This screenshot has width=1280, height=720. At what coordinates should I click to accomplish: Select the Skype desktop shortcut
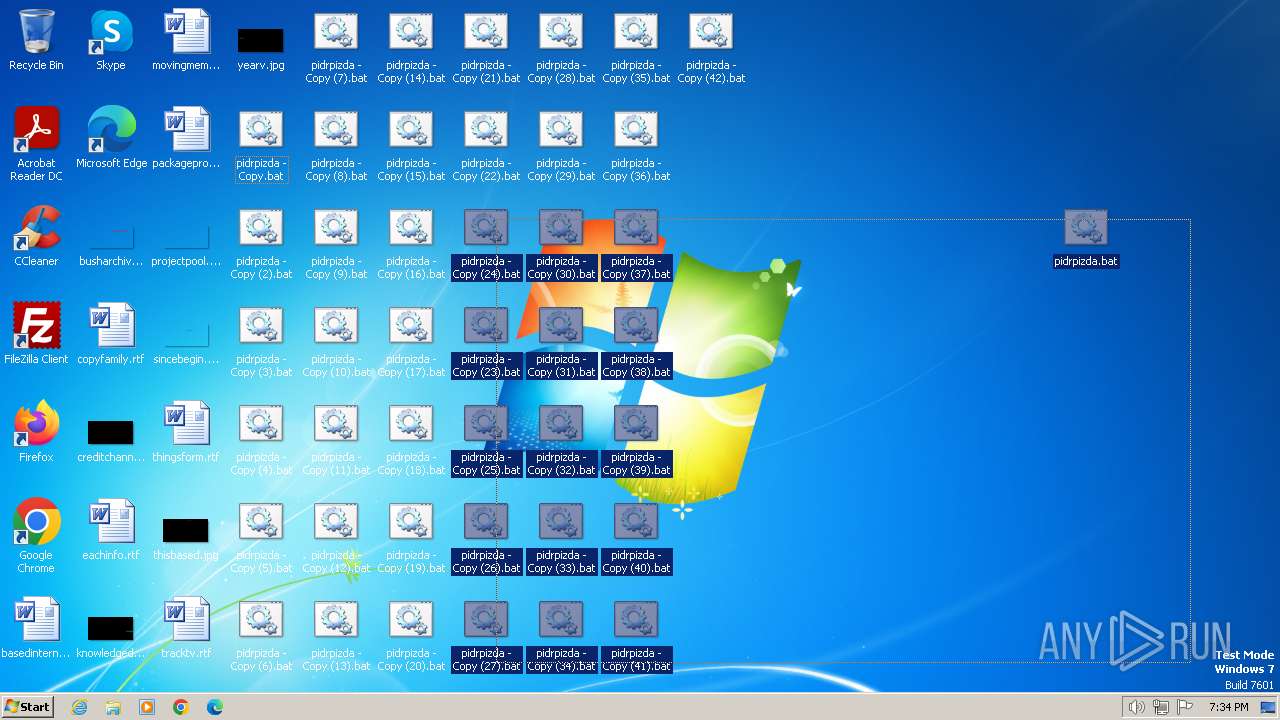point(111,40)
